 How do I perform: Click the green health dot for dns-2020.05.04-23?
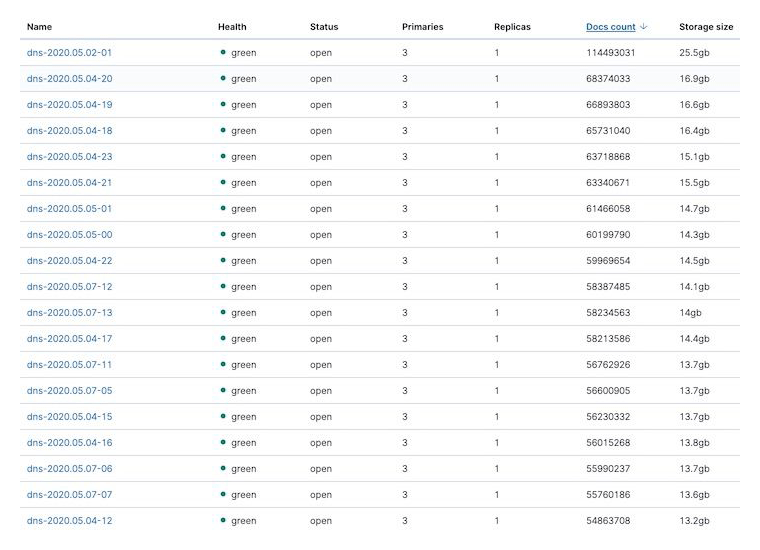(x=223, y=156)
